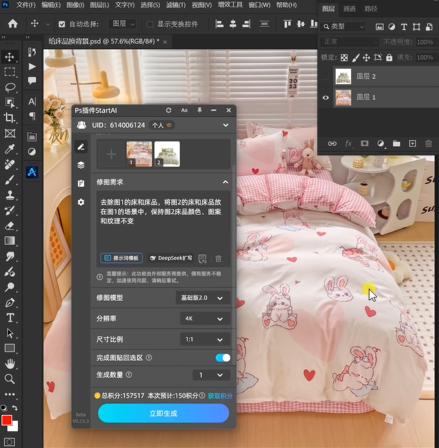Open the 分辨率 4K dropdown
The width and height of the screenshot is (439, 448).
click(x=205, y=319)
